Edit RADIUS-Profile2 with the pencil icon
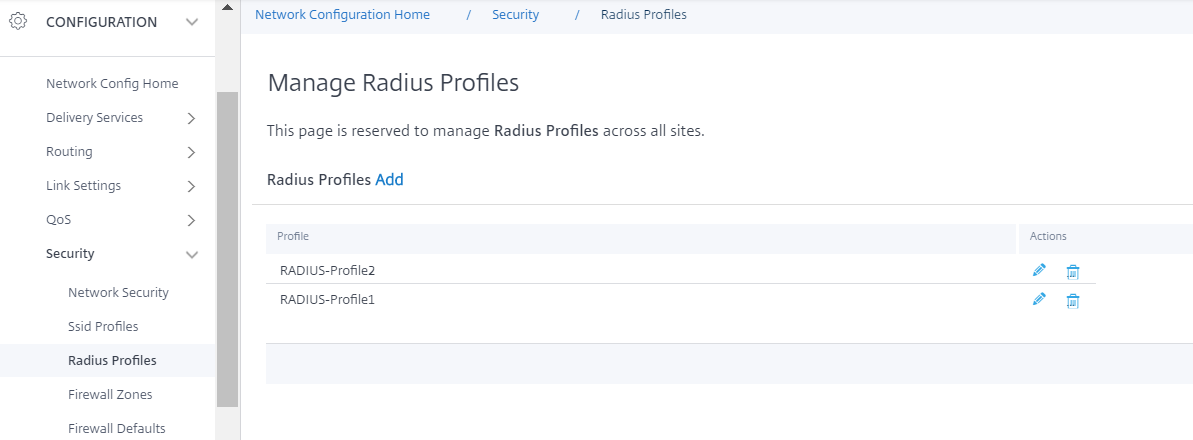1193x440 pixels. 1039,270
